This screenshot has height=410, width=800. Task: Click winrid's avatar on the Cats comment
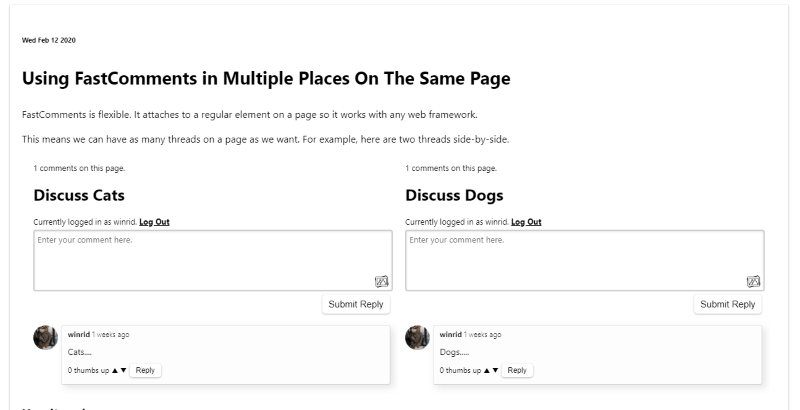[x=45, y=337]
